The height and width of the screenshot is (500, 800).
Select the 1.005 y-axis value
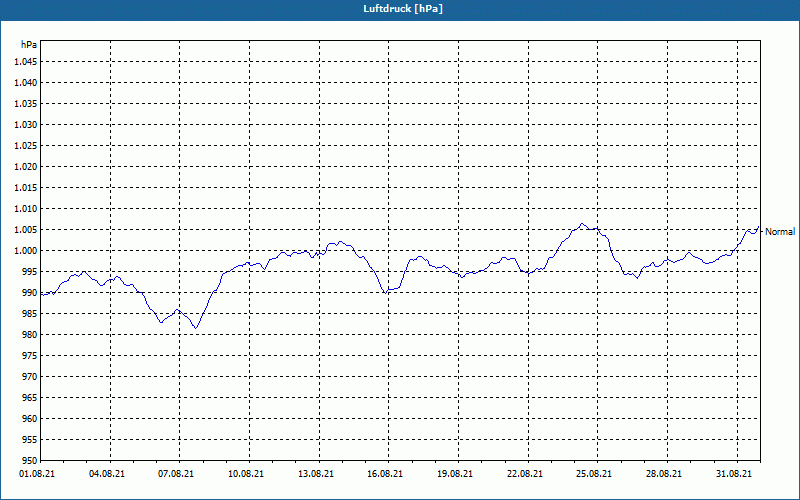coord(24,230)
